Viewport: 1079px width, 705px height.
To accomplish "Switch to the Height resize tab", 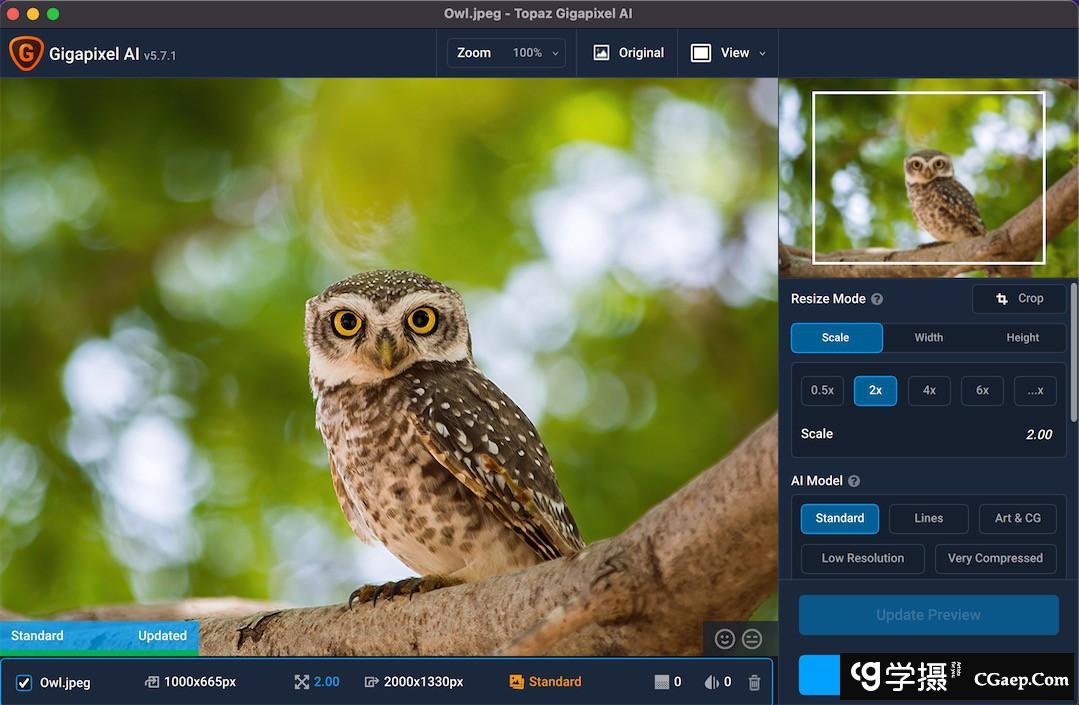I will (1022, 338).
